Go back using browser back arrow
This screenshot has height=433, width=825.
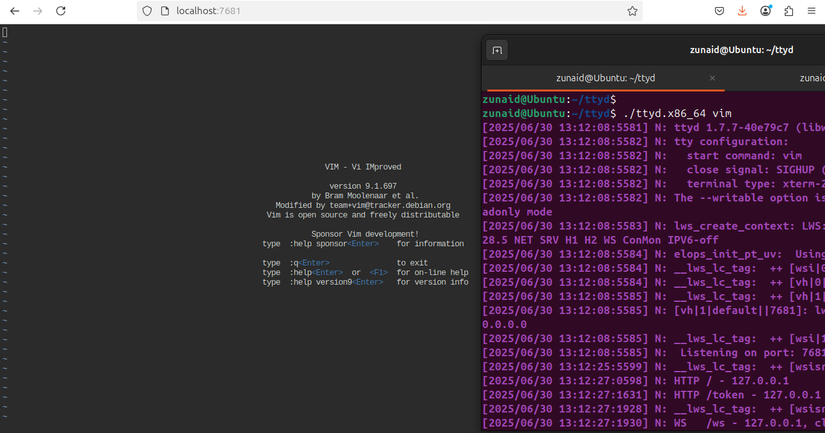coord(15,11)
